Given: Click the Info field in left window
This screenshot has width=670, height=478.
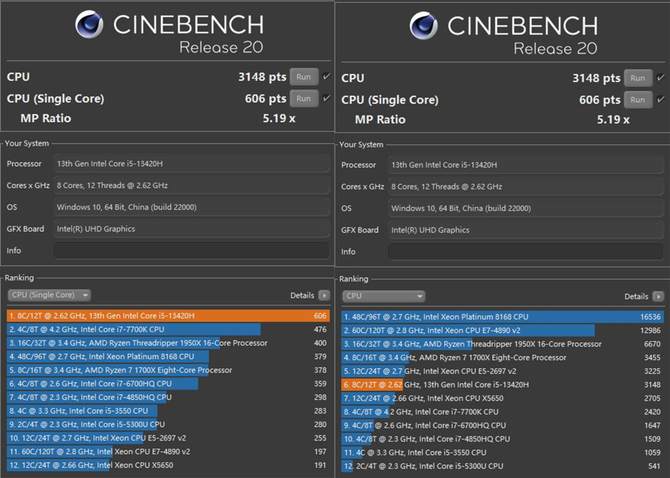Looking at the screenshot, I should click(191, 251).
